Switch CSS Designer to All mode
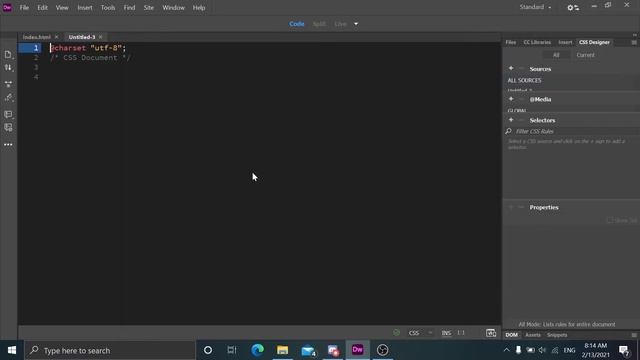Screen dimensions: 640x360 [556, 55]
